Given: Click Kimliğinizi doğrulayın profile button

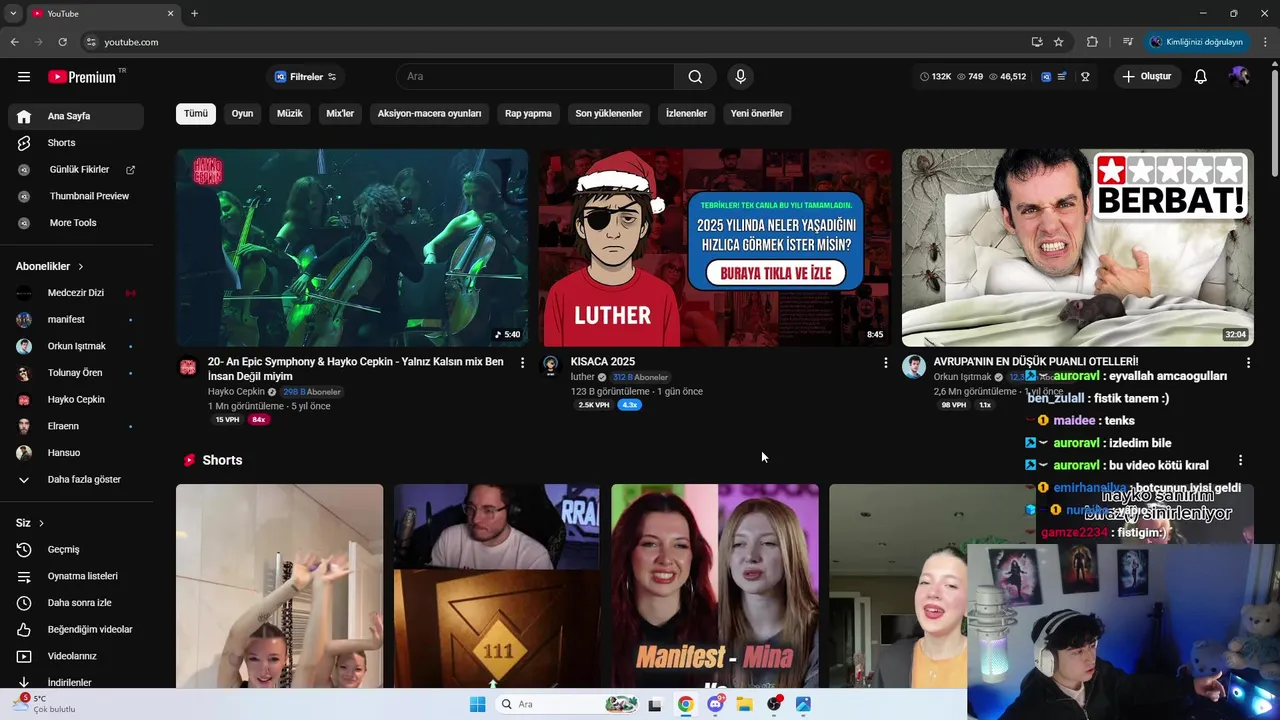Looking at the screenshot, I should point(1197,42).
